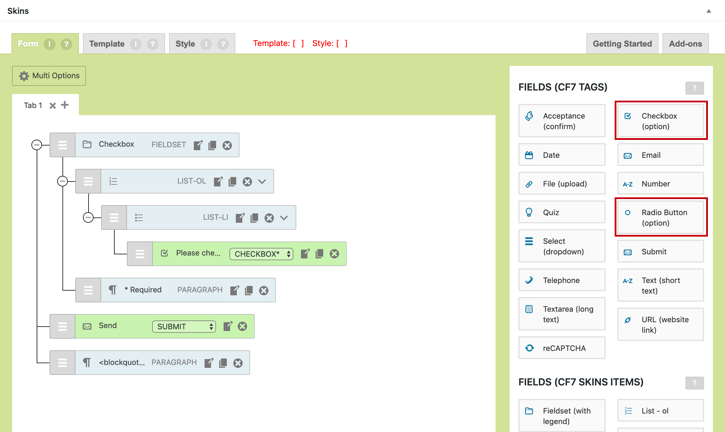Viewport: 725px width, 432px height.
Task: Switch to the Style tab
Action: pos(186,44)
